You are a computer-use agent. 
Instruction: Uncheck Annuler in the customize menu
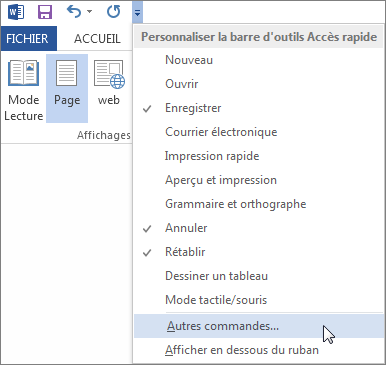point(258,228)
